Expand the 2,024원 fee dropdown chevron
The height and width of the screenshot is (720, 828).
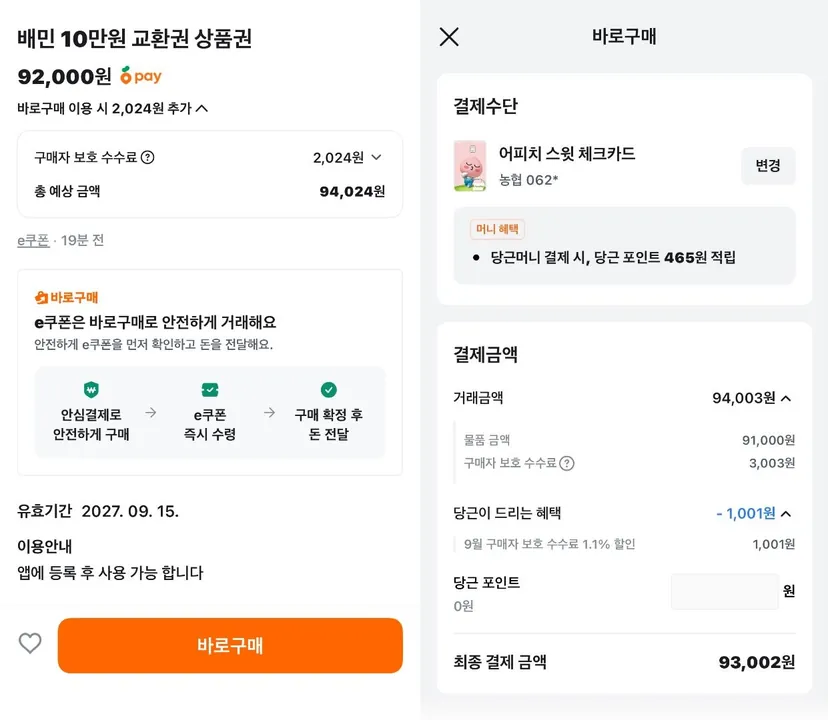pyautogui.click(x=377, y=157)
